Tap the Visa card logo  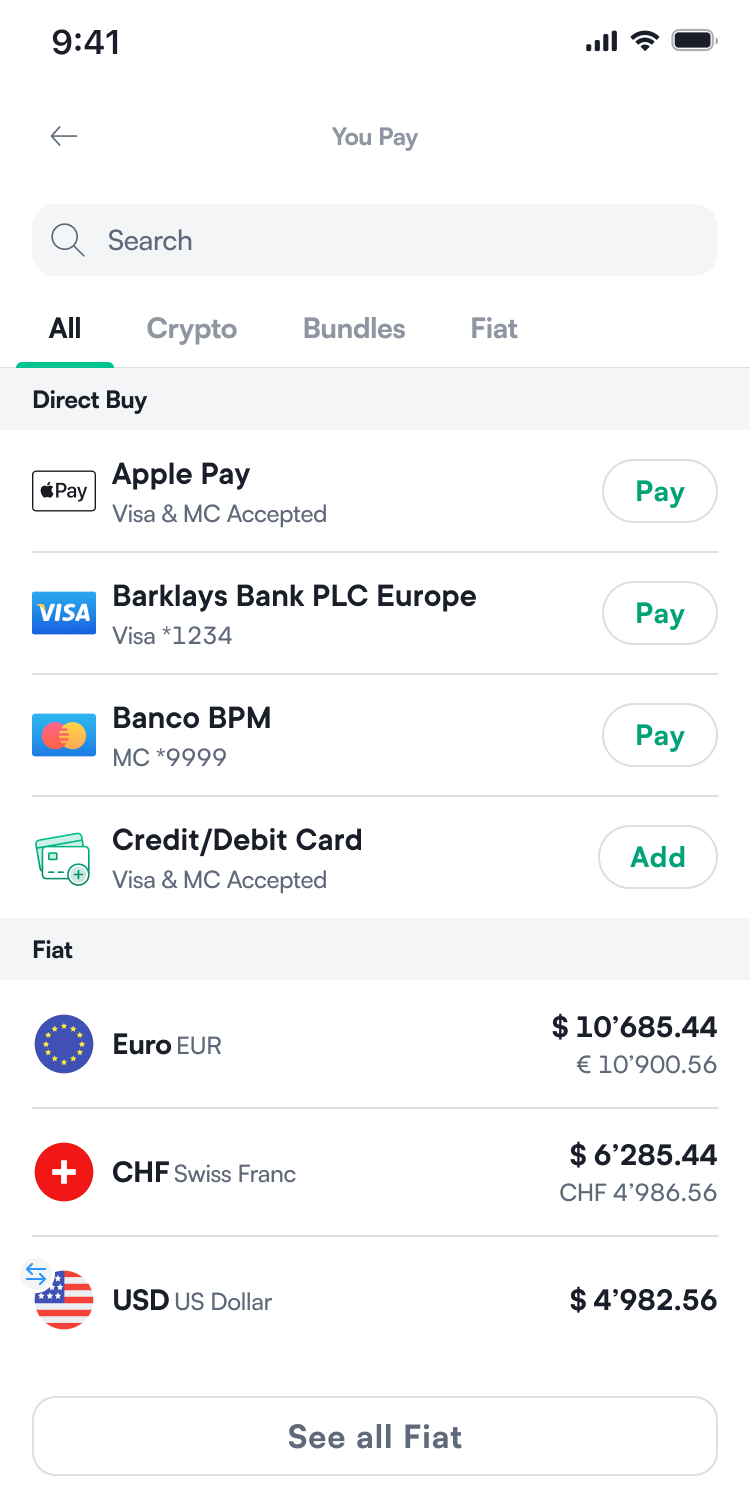(64, 613)
